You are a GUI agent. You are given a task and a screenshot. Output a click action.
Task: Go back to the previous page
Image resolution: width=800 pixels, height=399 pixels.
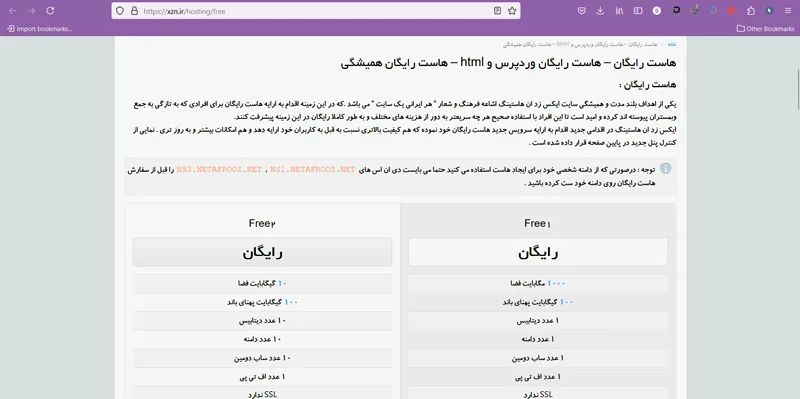click(x=13, y=11)
